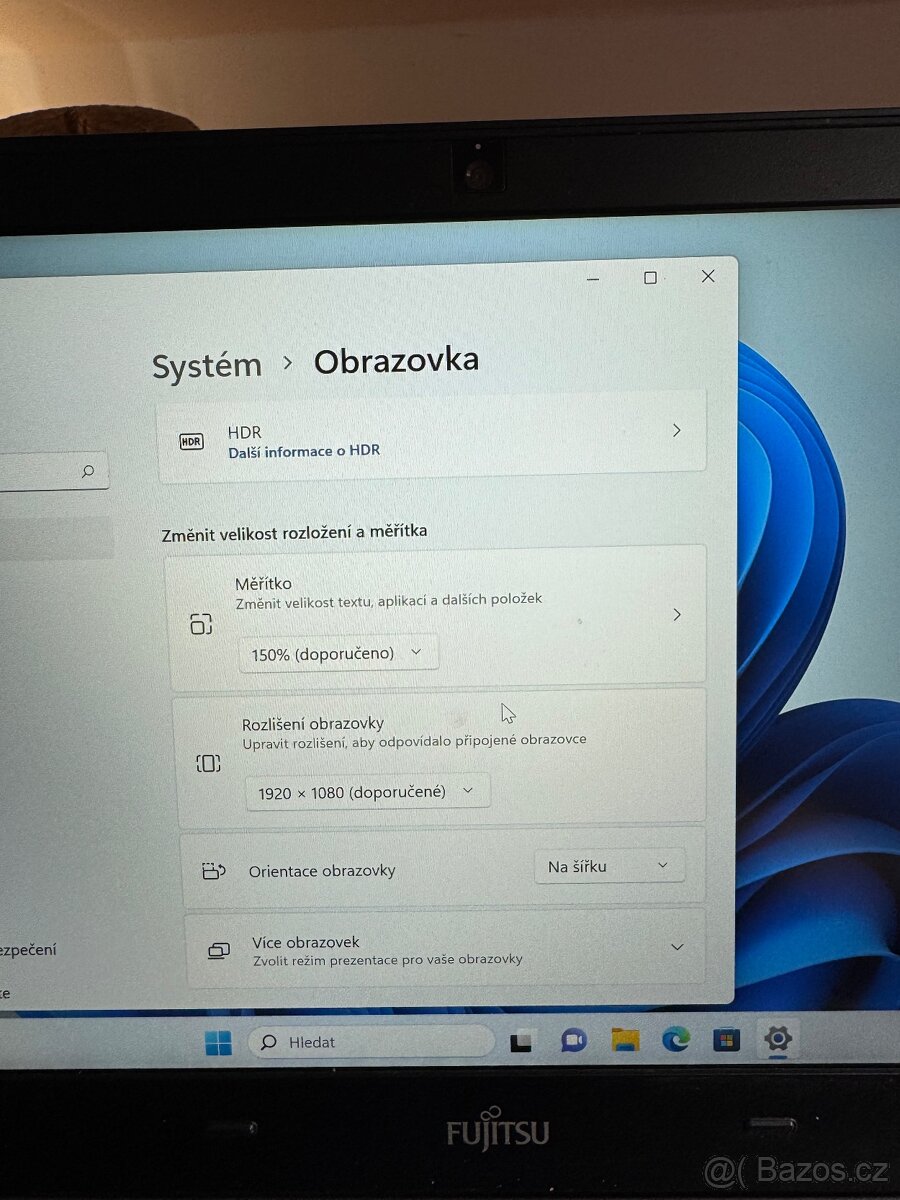900x1200 pixels.
Task: Click the Orientace obrazovky rotation icon
Action: point(215,870)
